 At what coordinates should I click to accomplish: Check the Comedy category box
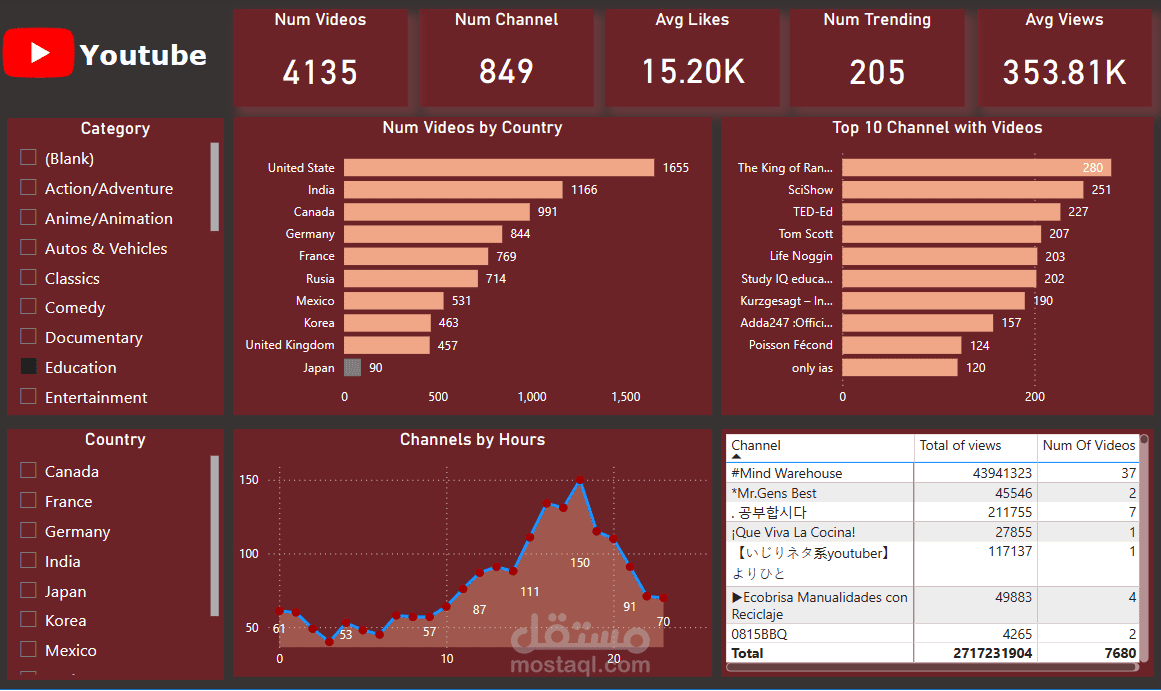28,306
